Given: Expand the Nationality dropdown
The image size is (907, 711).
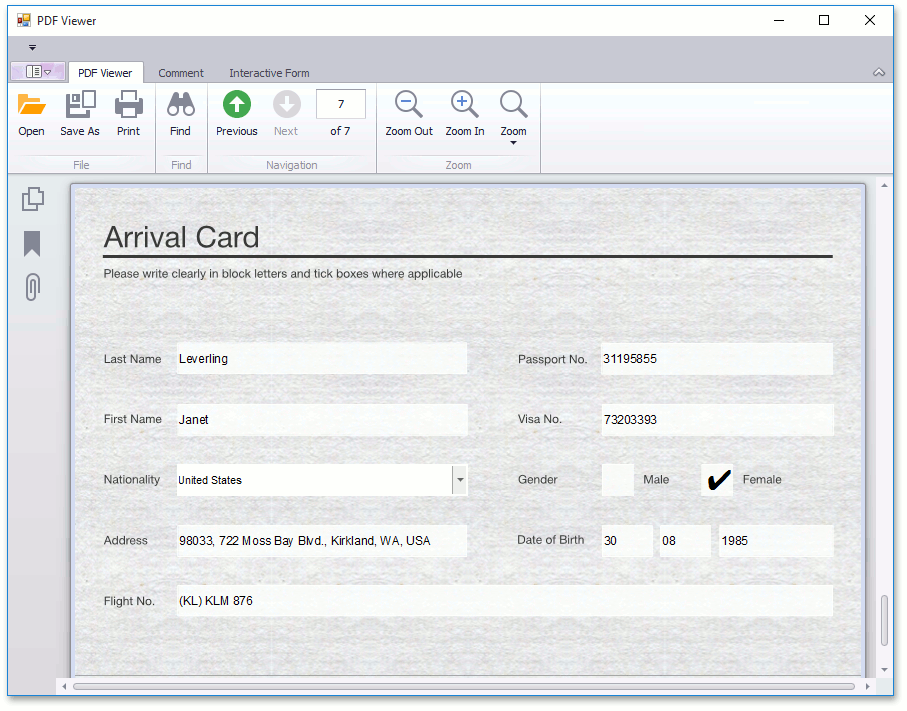Looking at the screenshot, I should (x=460, y=480).
